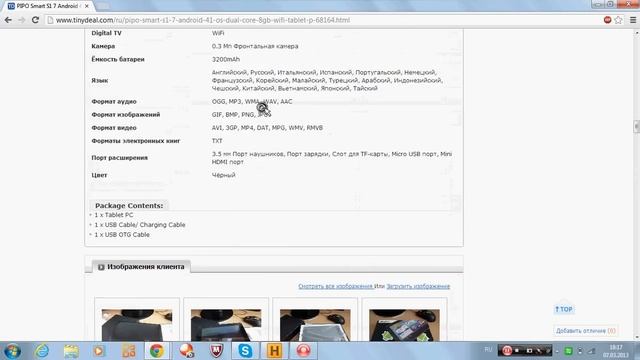Open the third customer image thumbnail
The width and height of the screenshot is (640, 360).
click(315, 325)
